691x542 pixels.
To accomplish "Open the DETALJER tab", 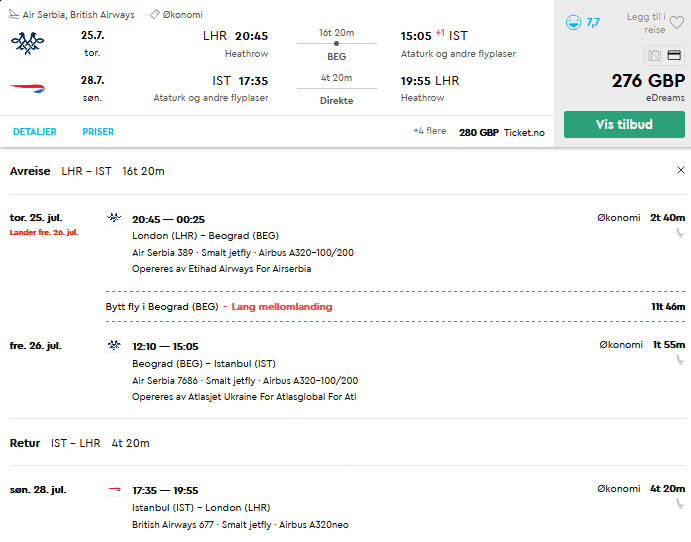I will click(35, 132).
